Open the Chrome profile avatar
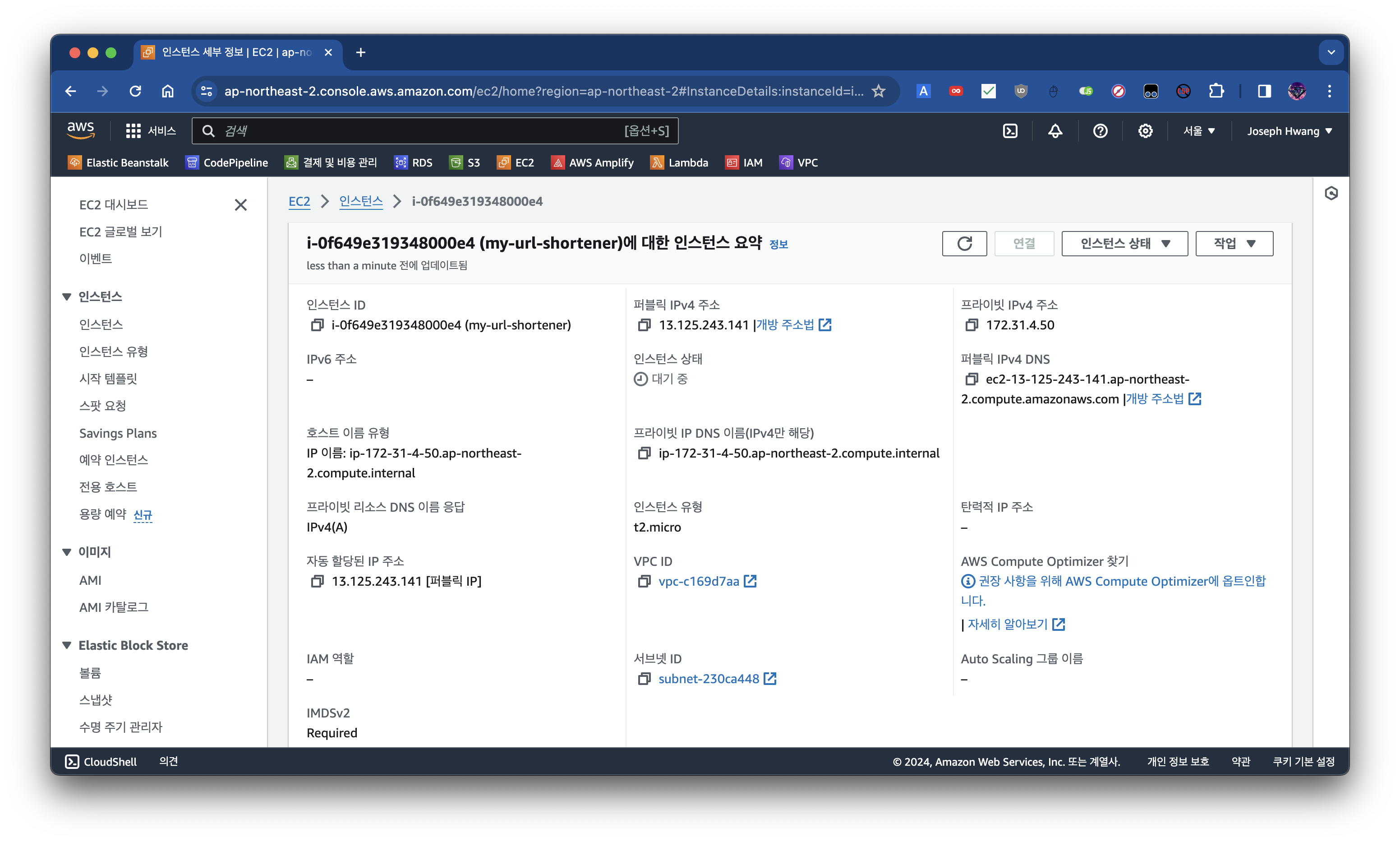The image size is (1400, 842). [x=1297, y=91]
